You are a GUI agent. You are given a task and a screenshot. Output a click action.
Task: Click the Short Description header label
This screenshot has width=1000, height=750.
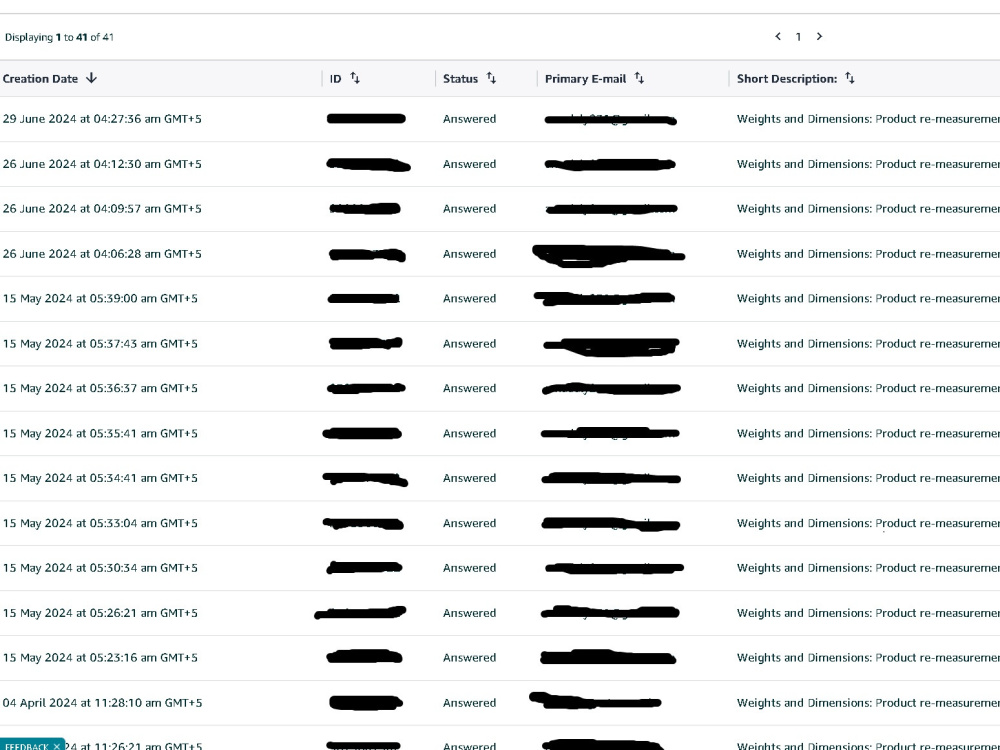(787, 78)
